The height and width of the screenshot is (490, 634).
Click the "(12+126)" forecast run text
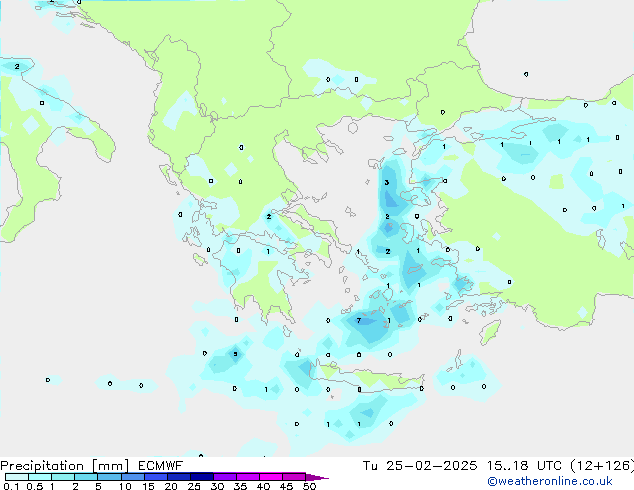point(602,466)
